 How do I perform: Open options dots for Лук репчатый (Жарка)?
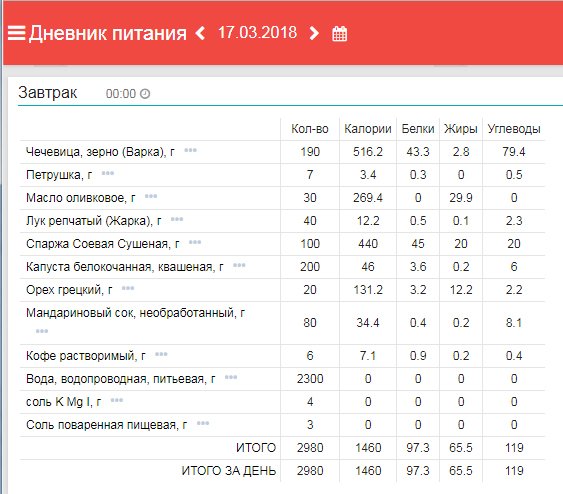pyautogui.click(x=177, y=219)
